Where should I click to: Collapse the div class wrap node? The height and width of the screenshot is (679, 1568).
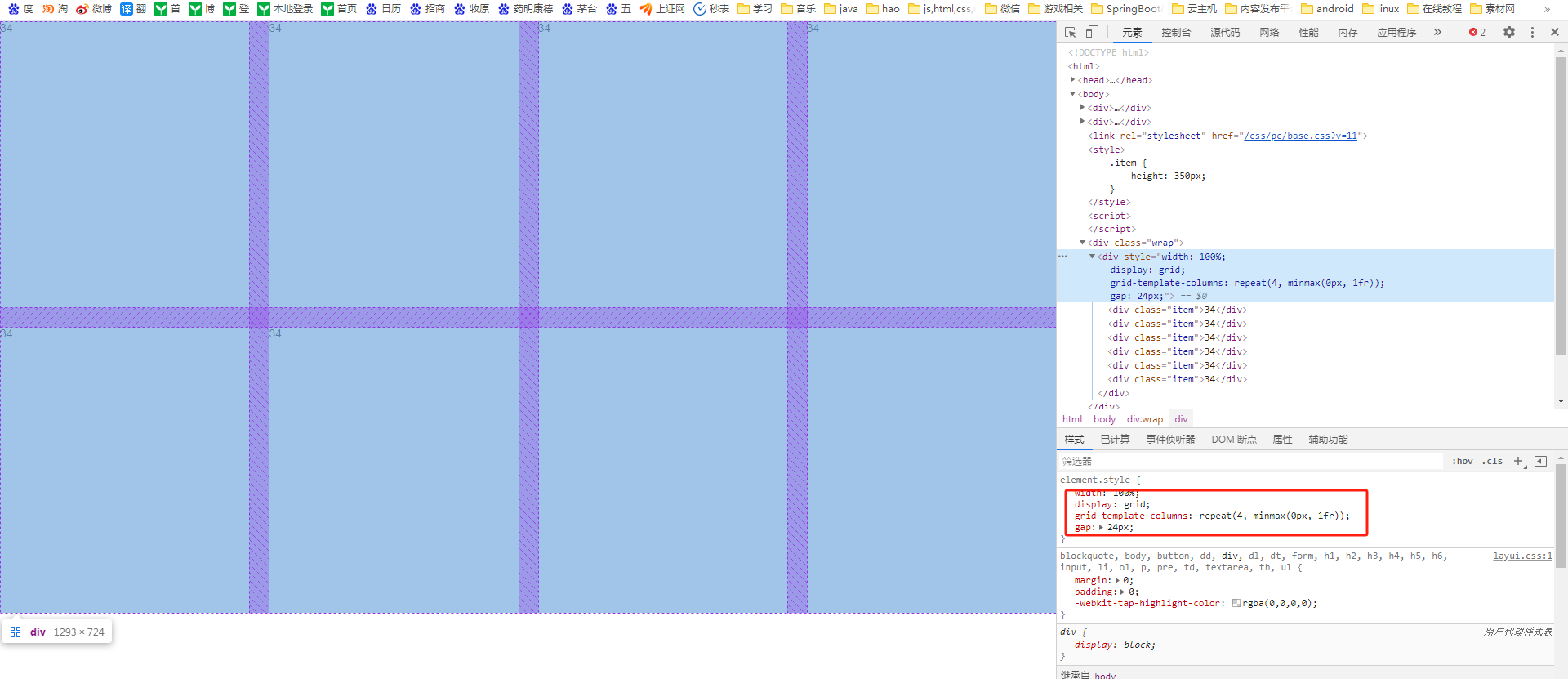pos(1082,243)
